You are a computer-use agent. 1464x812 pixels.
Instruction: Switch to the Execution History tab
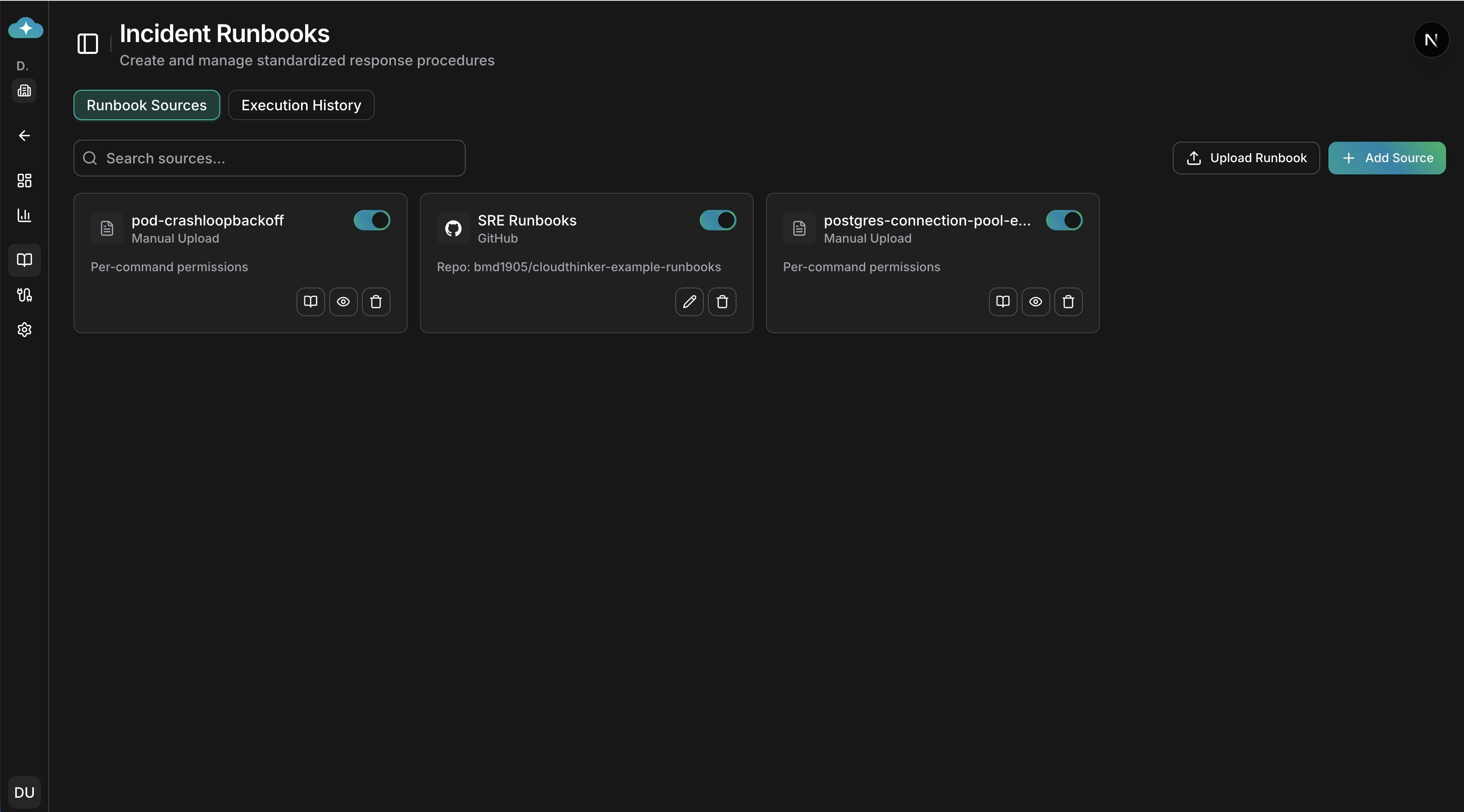pos(301,105)
